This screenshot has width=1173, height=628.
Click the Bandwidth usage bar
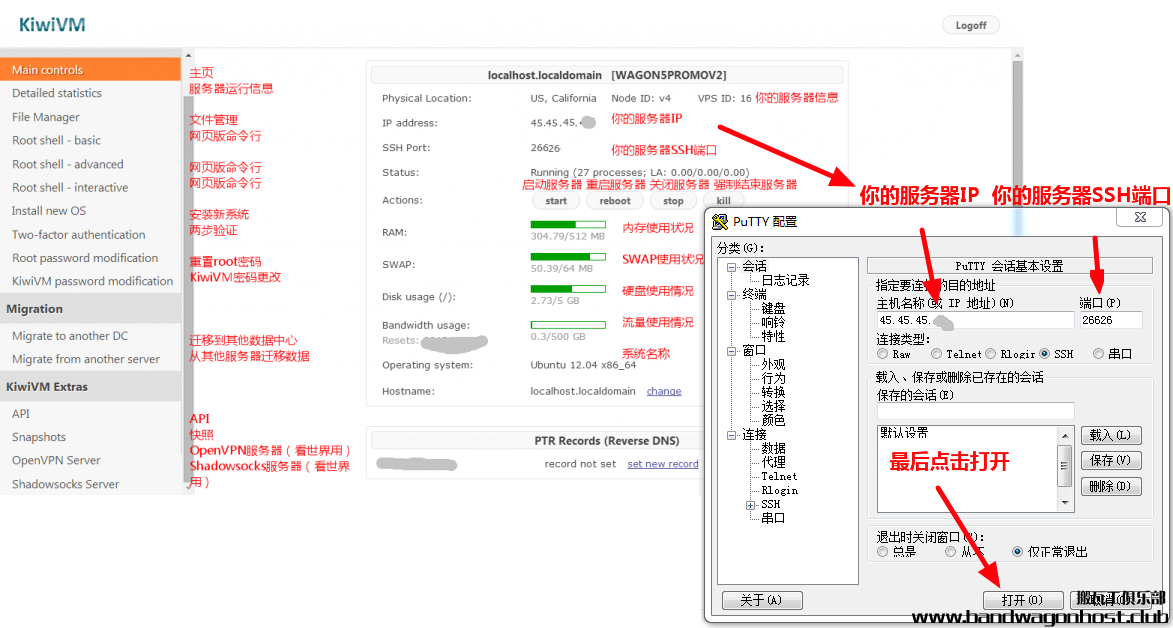pos(568,325)
